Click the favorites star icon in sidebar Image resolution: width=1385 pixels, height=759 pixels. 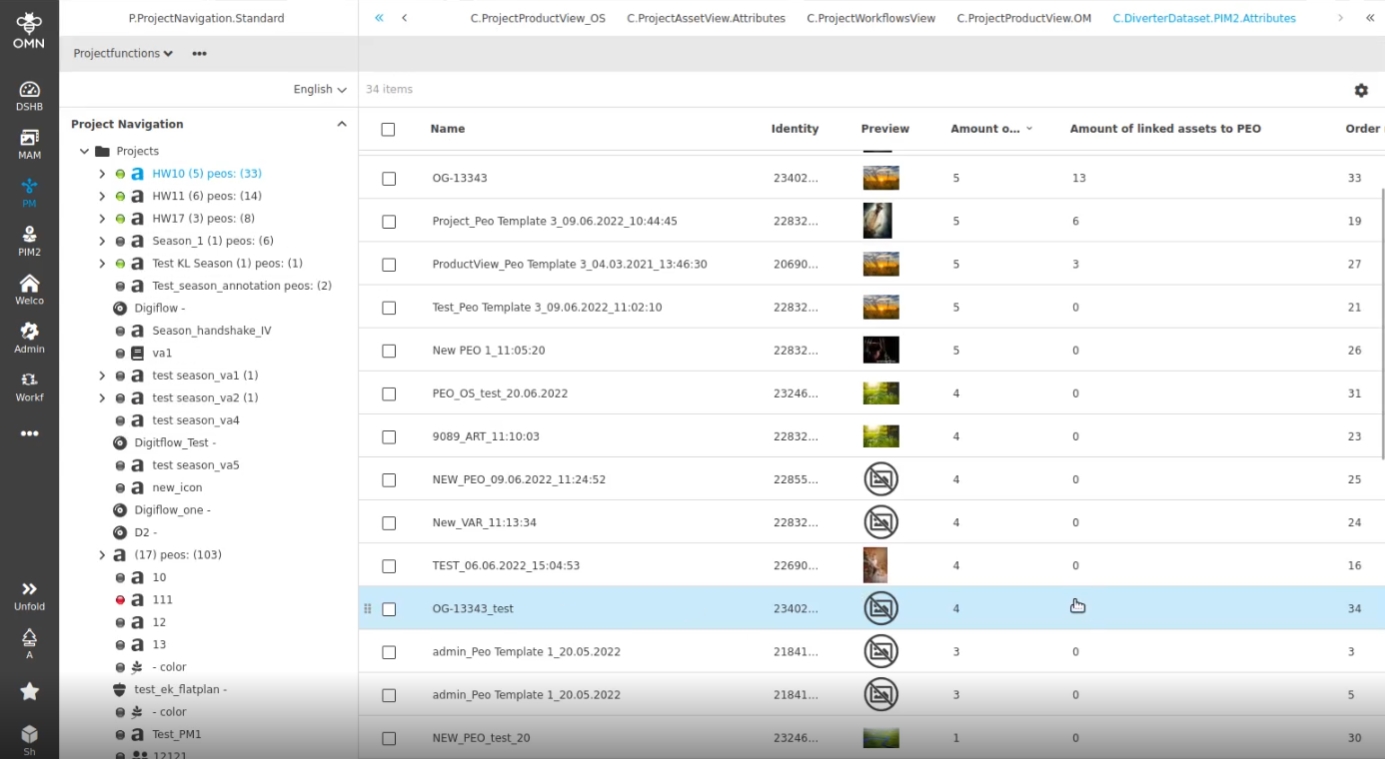point(29,691)
